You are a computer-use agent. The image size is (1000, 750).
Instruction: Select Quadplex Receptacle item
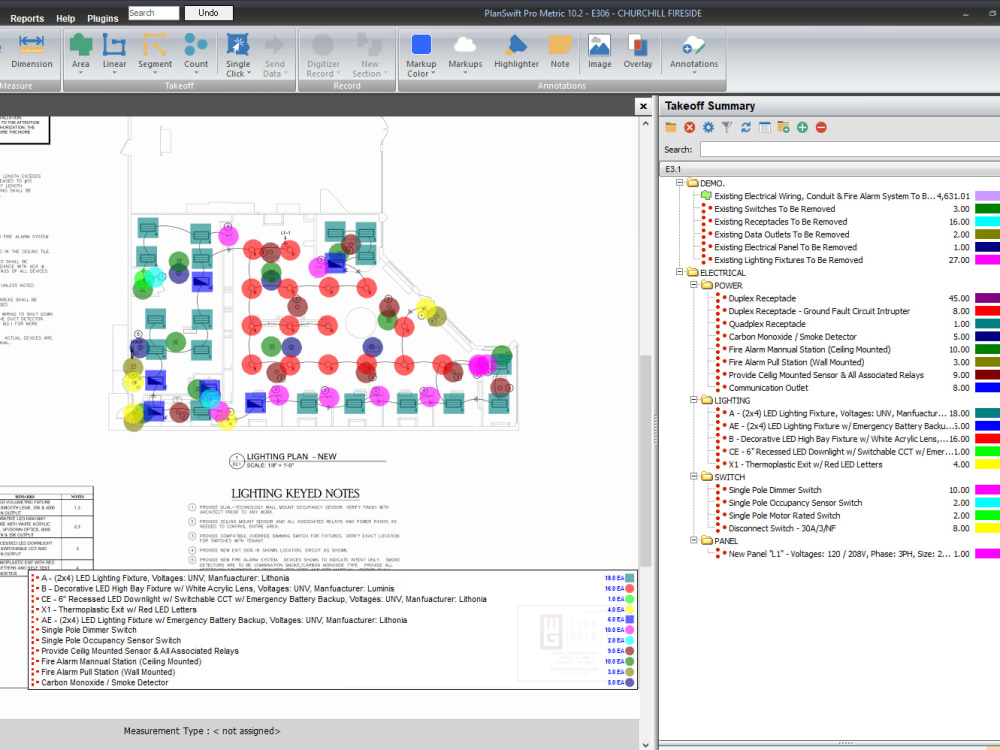[767, 323]
